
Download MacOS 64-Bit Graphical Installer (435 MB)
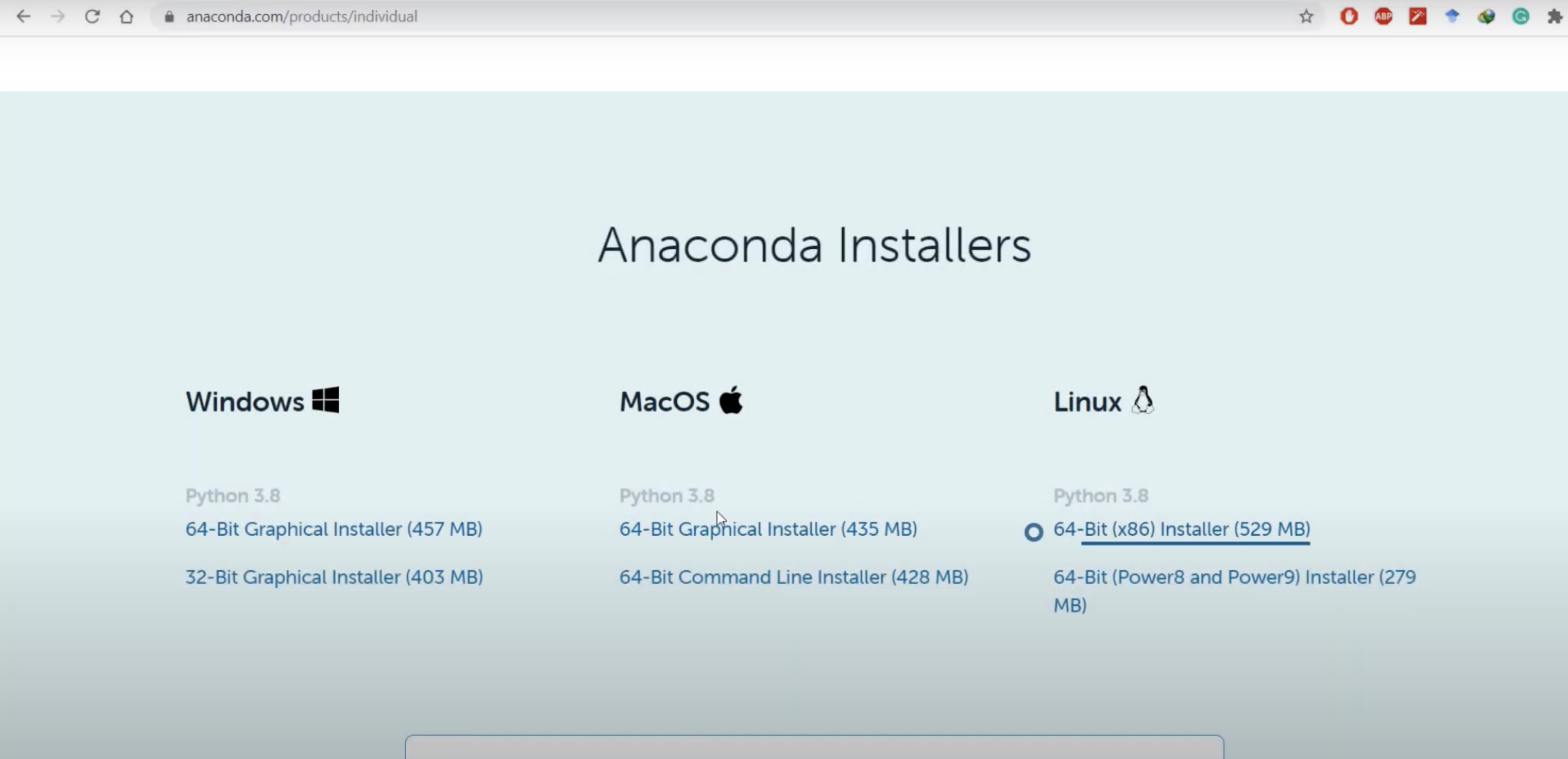[x=768, y=529]
